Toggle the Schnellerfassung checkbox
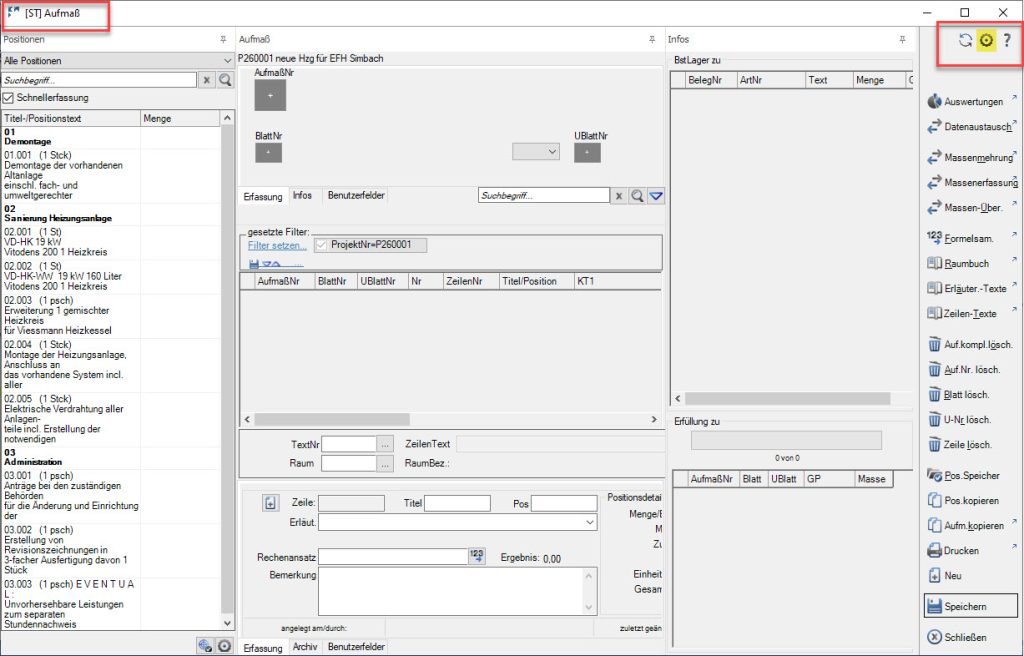The height and width of the screenshot is (656, 1024). (x=9, y=98)
